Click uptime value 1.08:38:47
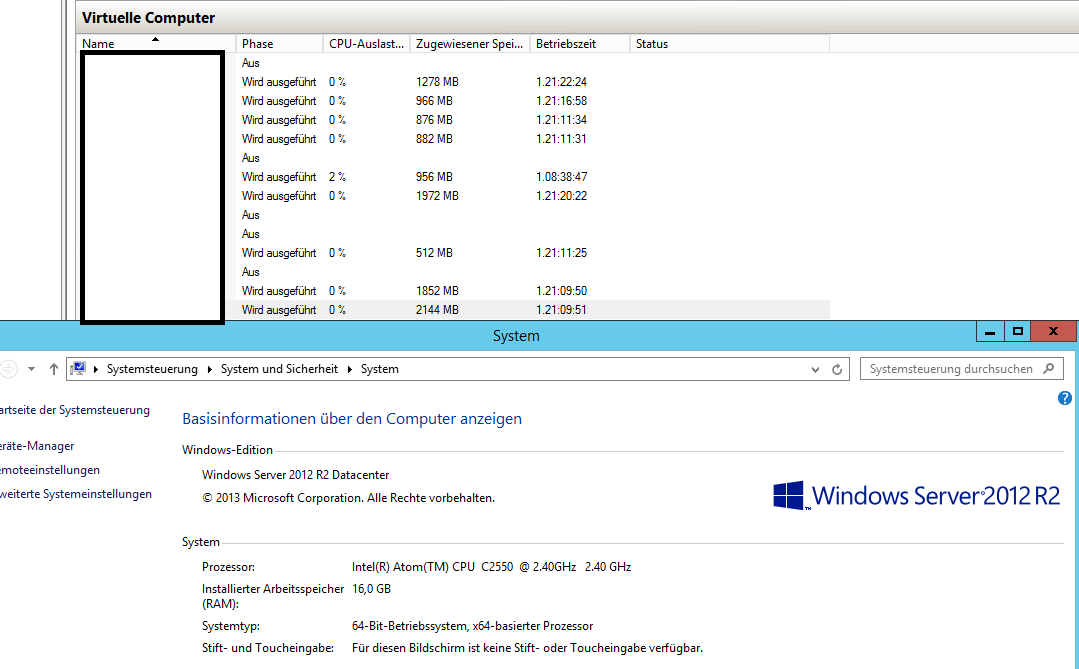This screenshot has width=1079, height=669. 562,177
